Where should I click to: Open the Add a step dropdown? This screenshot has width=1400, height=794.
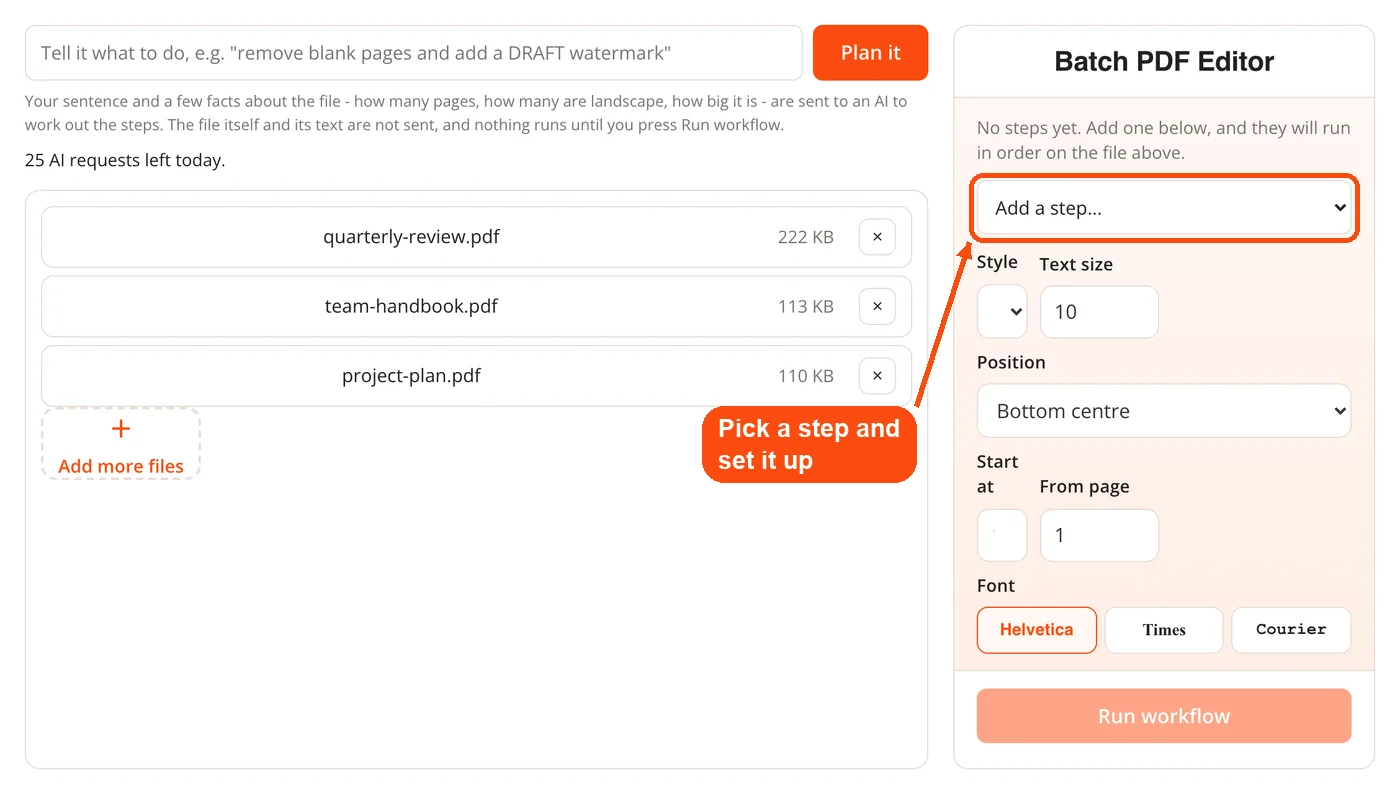coord(1164,208)
